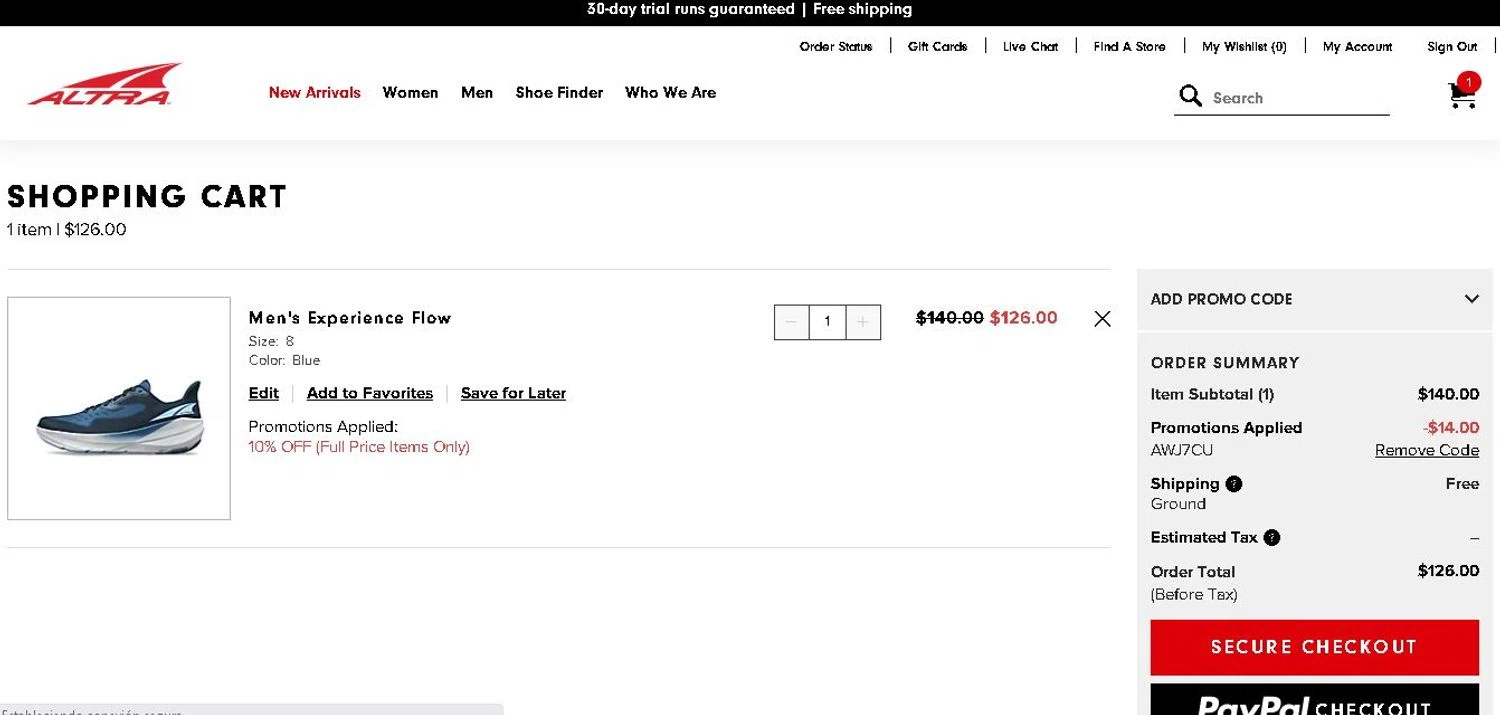This screenshot has height=715, width=1500.
Task: Click Save for Later link
Action: pos(513,394)
